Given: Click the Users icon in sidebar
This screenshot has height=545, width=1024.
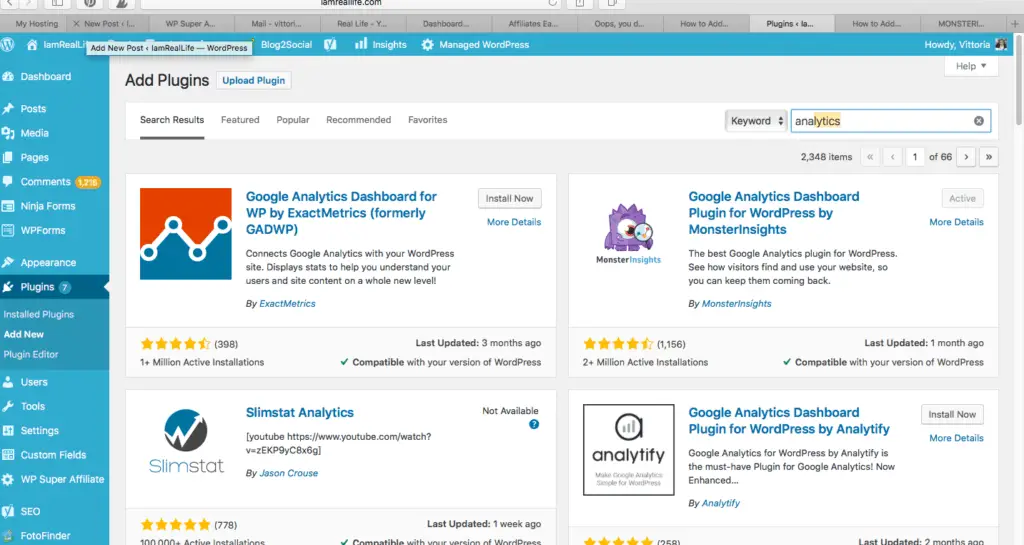Looking at the screenshot, I should point(8,382).
